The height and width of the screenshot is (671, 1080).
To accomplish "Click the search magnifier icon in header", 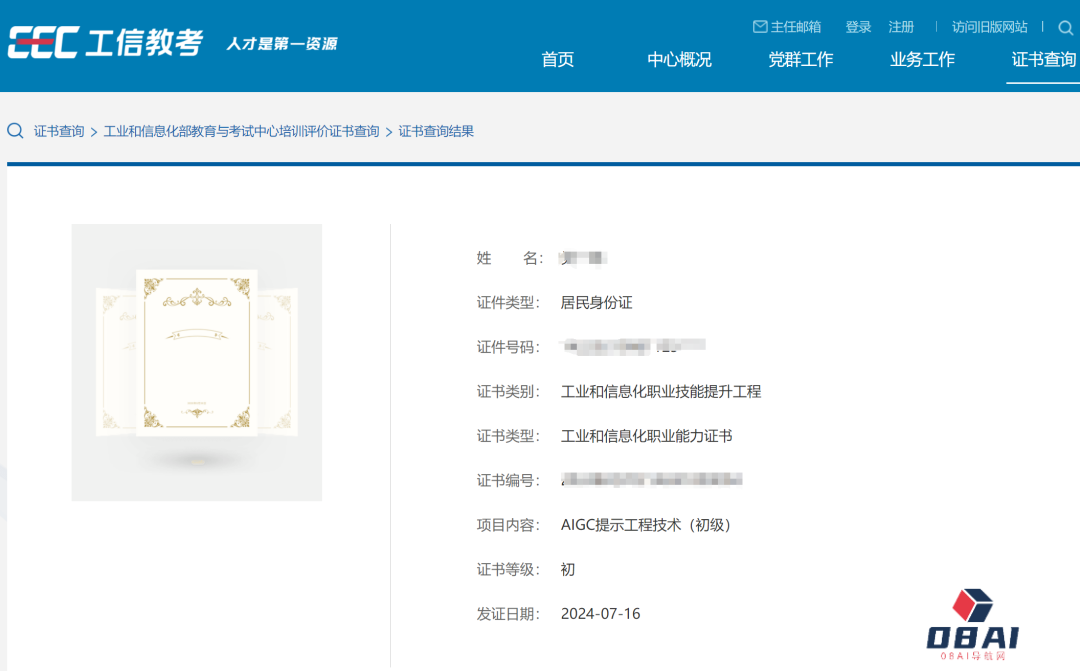I will [1065, 28].
